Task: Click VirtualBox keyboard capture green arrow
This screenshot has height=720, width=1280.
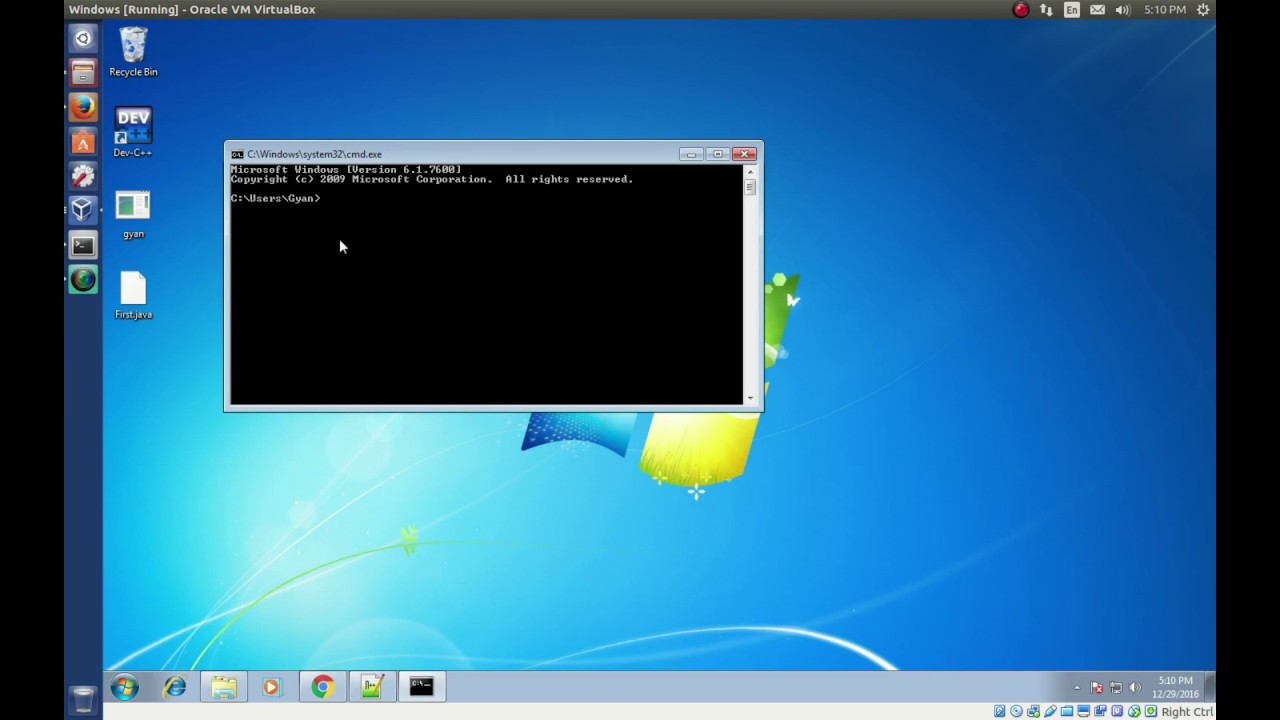Action: point(1151,711)
